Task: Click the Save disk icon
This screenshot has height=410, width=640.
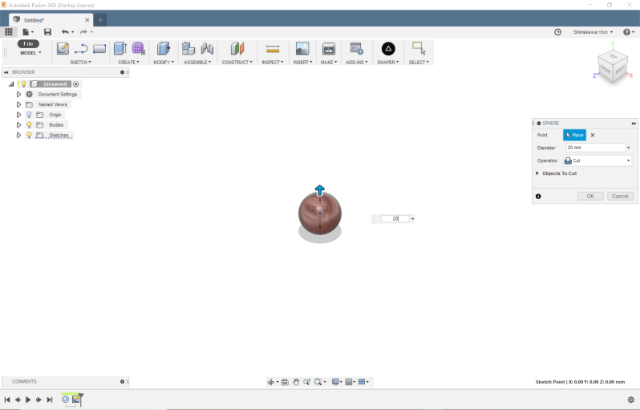Action: tap(48, 32)
